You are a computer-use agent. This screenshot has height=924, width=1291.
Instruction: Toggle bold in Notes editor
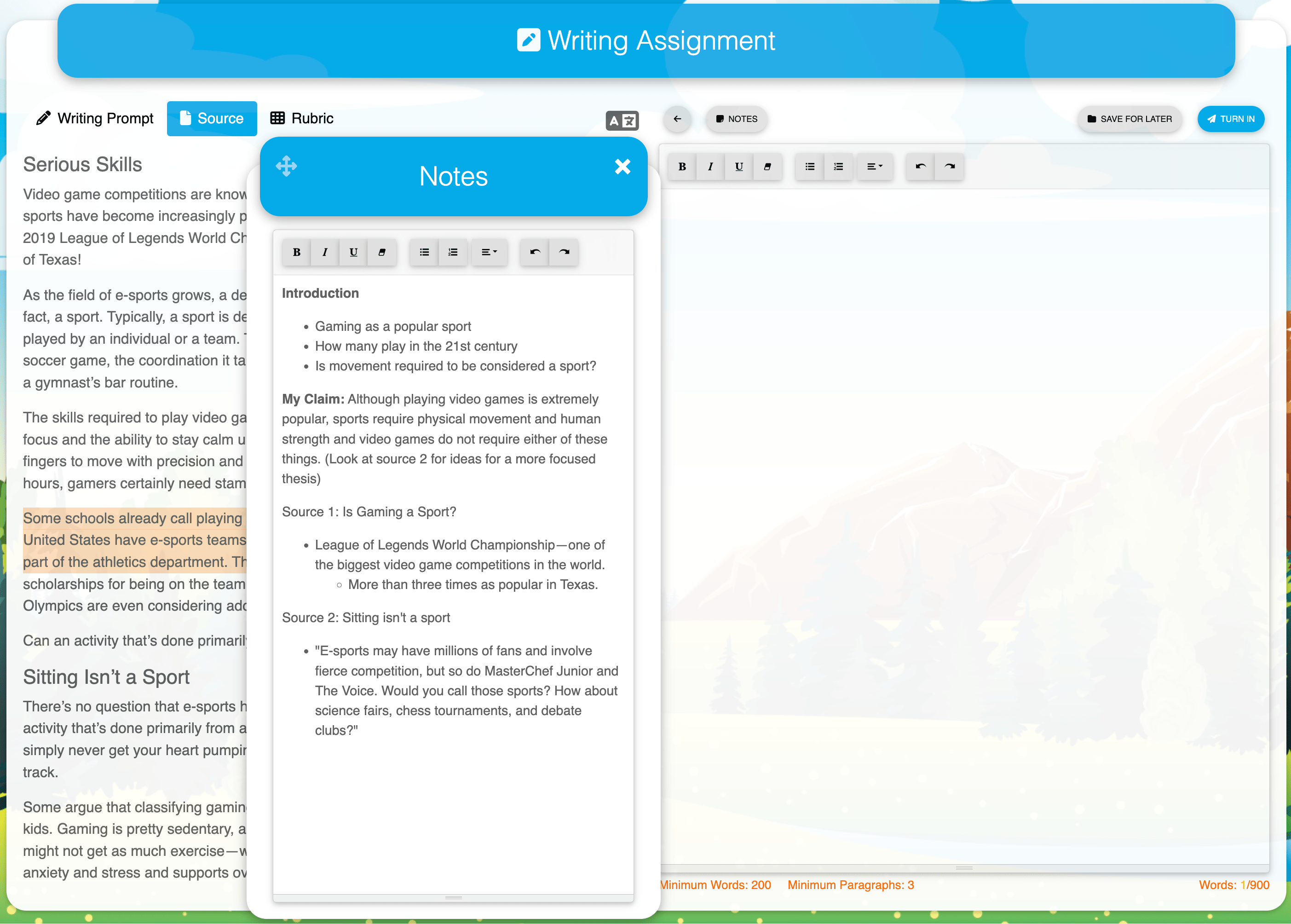click(296, 252)
